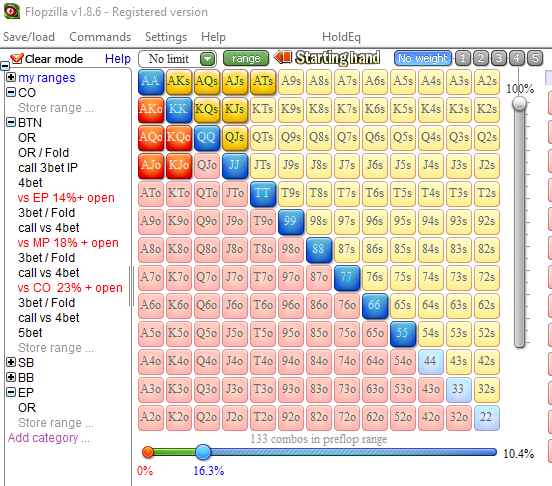Image resolution: width=552 pixels, height=486 pixels.
Task: Select weight preset number 5
Action: coord(535,58)
